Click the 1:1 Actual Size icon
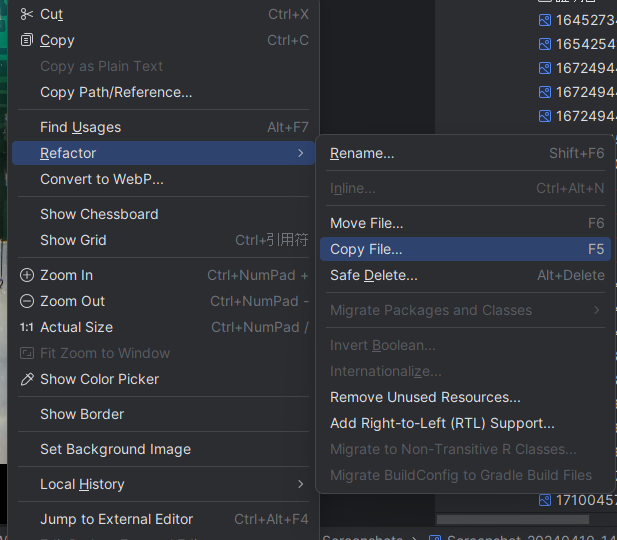This screenshot has height=540, width=617. [27, 327]
